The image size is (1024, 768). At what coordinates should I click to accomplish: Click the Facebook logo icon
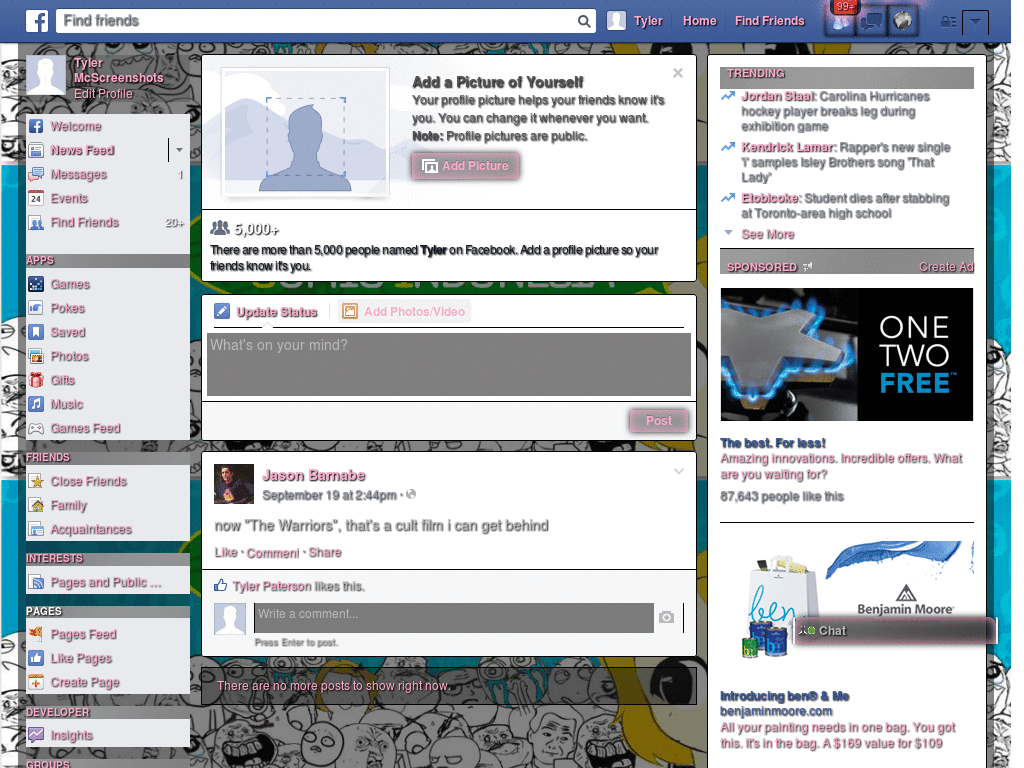click(x=37, y=21)
